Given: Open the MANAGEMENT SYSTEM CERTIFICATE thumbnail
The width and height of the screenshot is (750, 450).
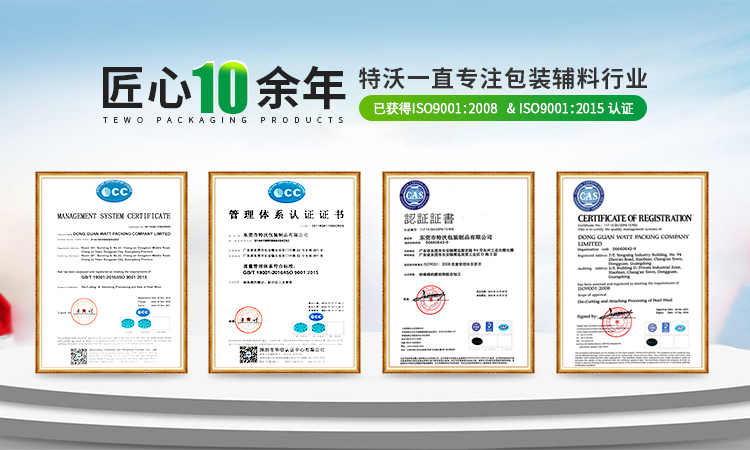Looking at the screenshot, I should (x=111, y=272).
